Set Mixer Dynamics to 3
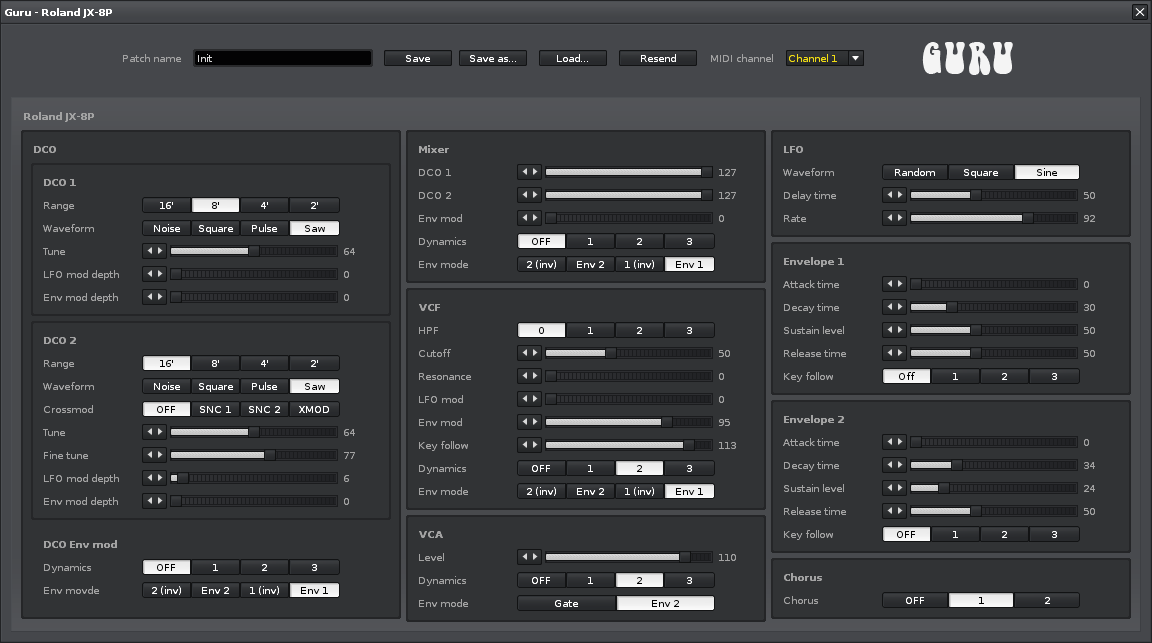Screen dimensions: 1152x643 (x=689, y=242)
